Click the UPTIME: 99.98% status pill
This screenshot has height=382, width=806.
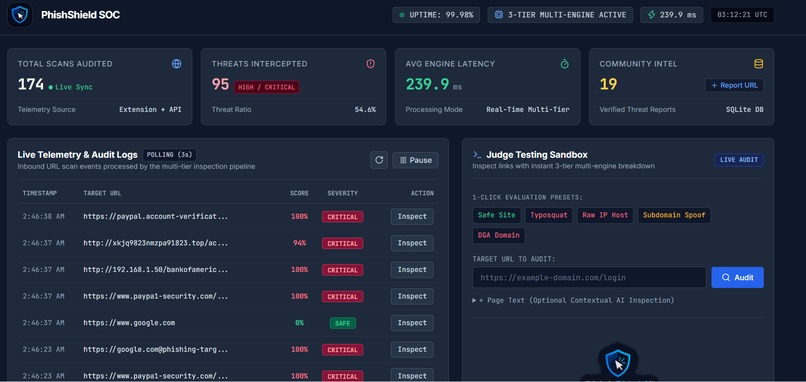click(x=436, y=15)
